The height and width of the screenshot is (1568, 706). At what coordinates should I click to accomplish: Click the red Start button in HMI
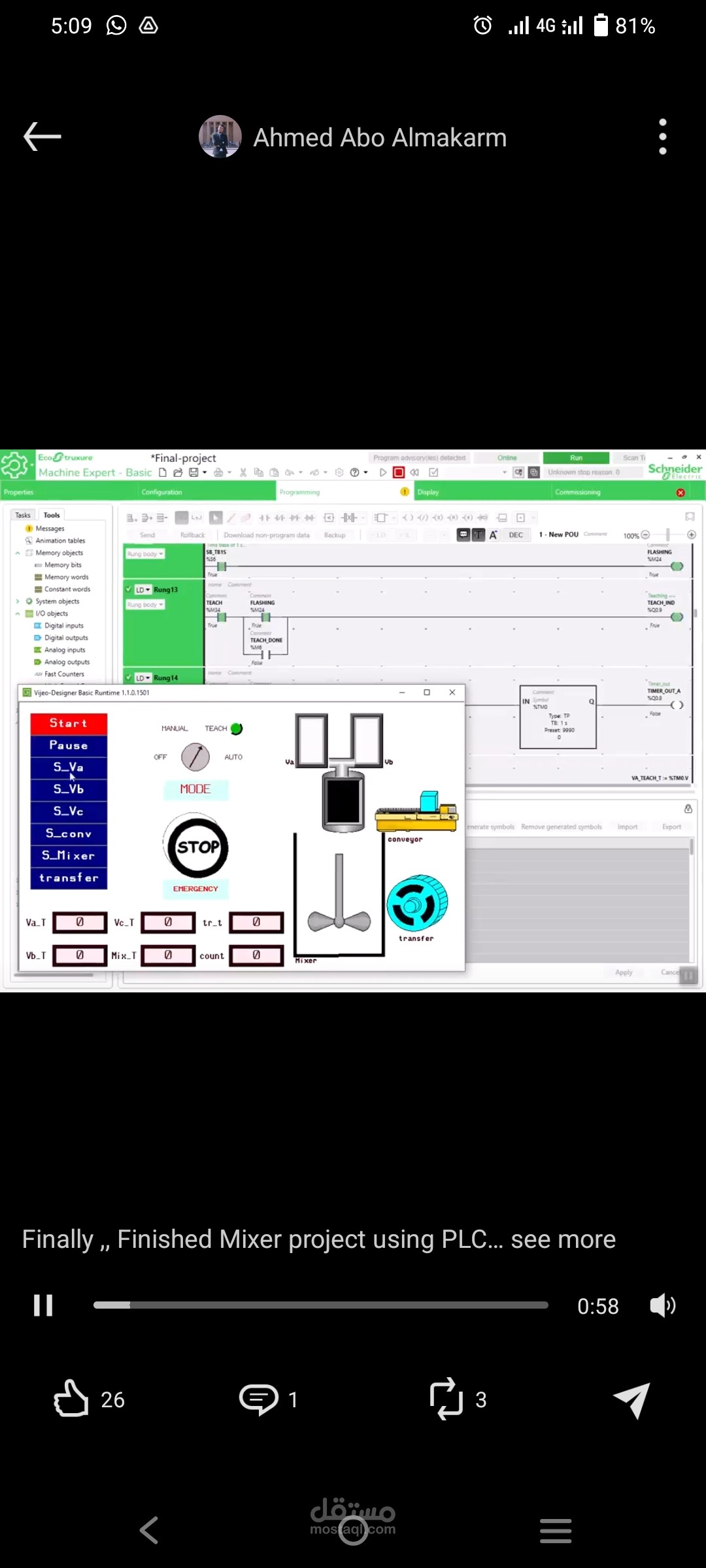pyautogui.click(x=69, y=723)
